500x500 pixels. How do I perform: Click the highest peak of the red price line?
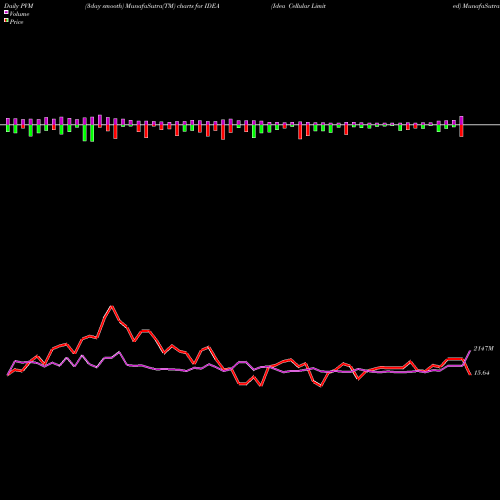pos(111,306)
